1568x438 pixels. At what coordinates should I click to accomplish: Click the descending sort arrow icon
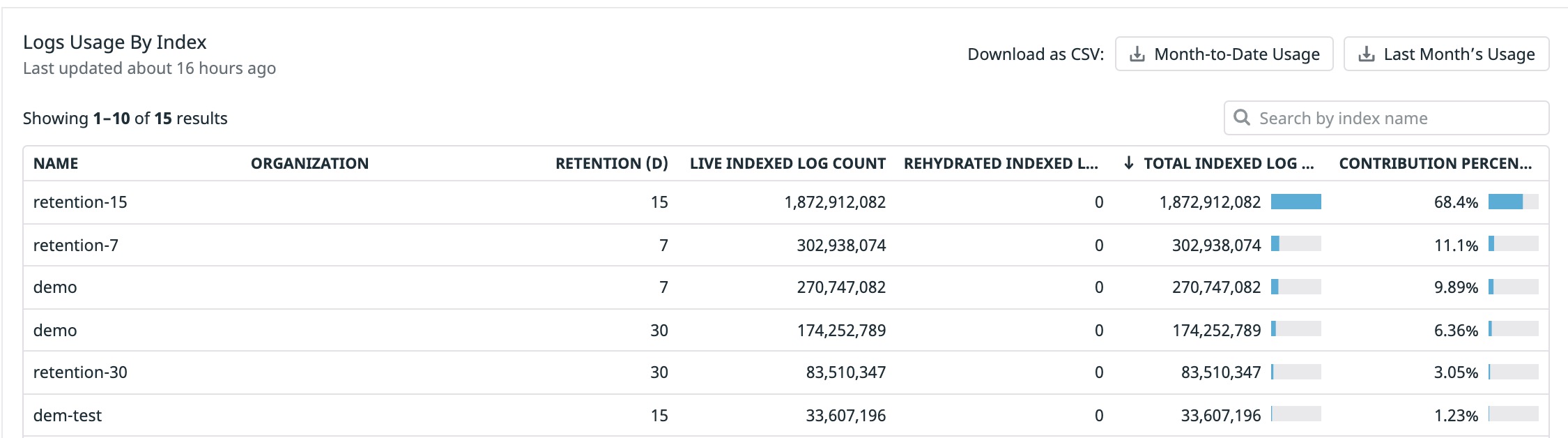click(1128, 163)
